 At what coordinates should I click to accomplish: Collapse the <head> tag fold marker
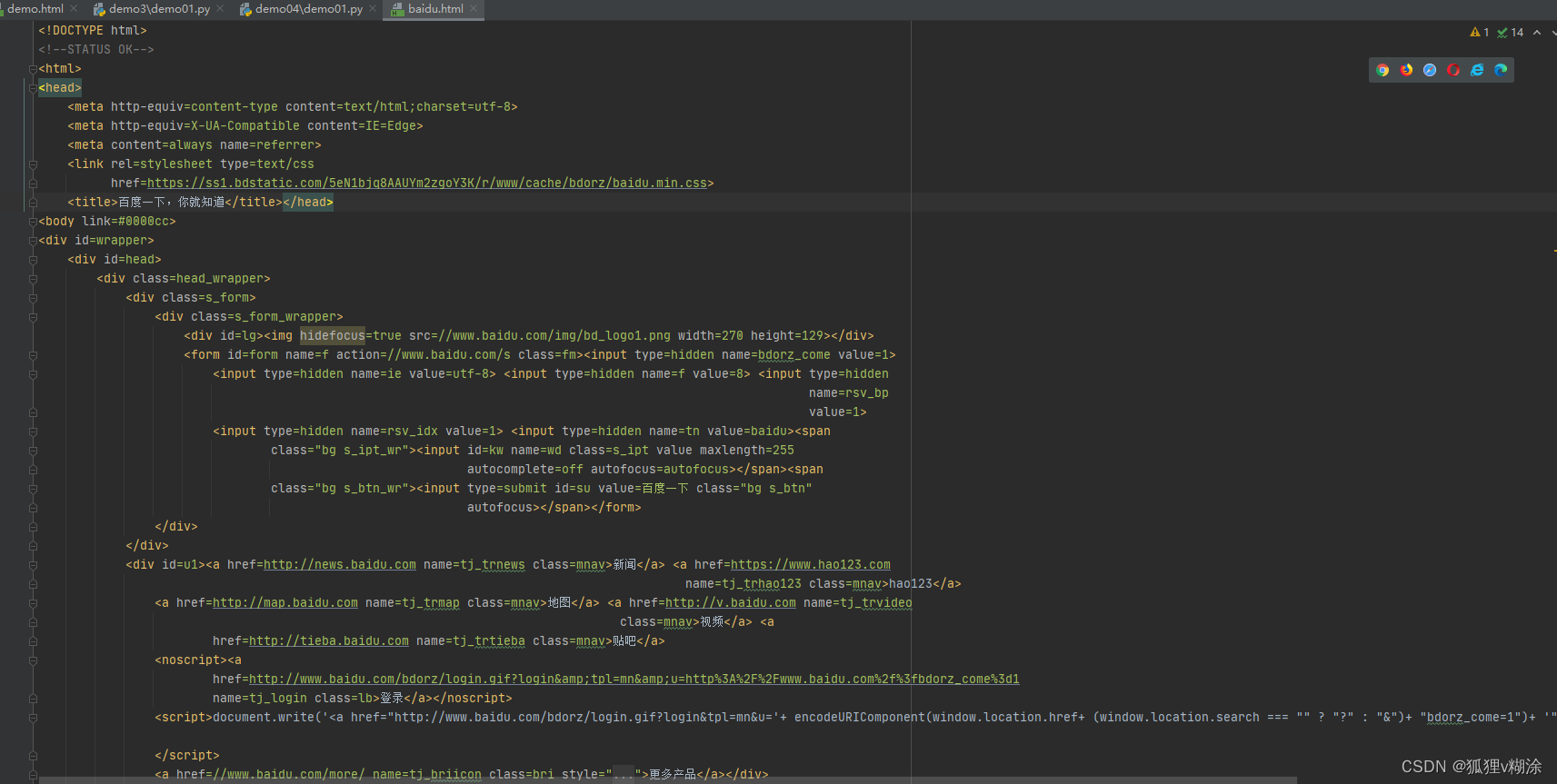point(33,88)
